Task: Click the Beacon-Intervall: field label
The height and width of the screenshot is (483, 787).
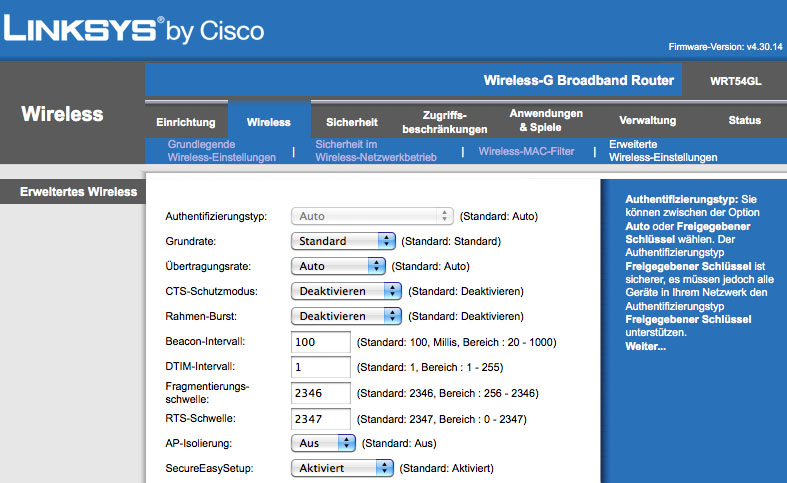Action: coord(205,341)
